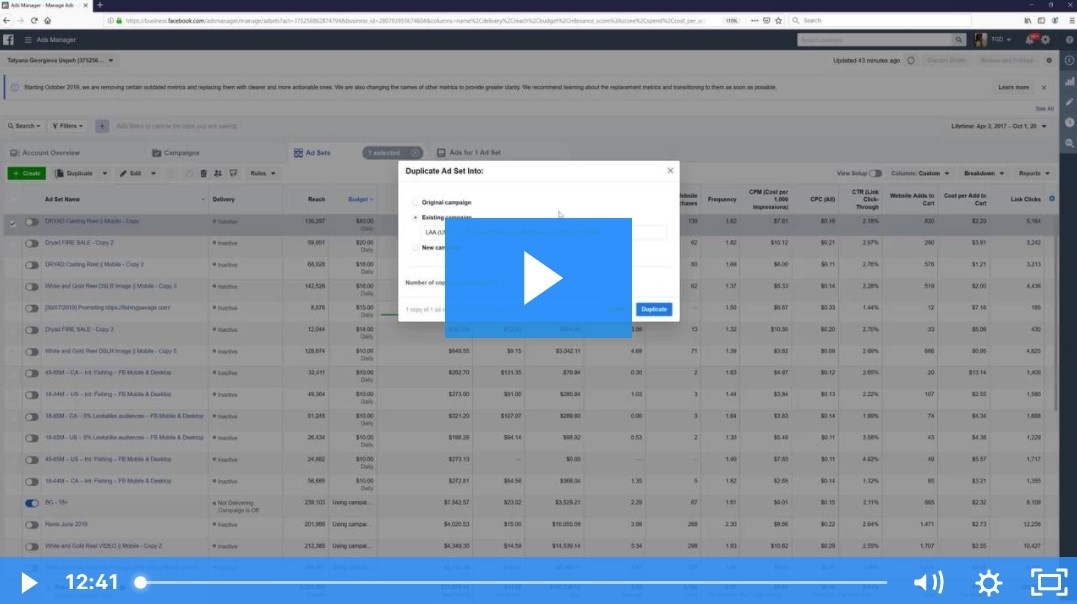Screen dimensions: 1077x604
Task: Click the browser URL address bar
Action: pos(416,21)
